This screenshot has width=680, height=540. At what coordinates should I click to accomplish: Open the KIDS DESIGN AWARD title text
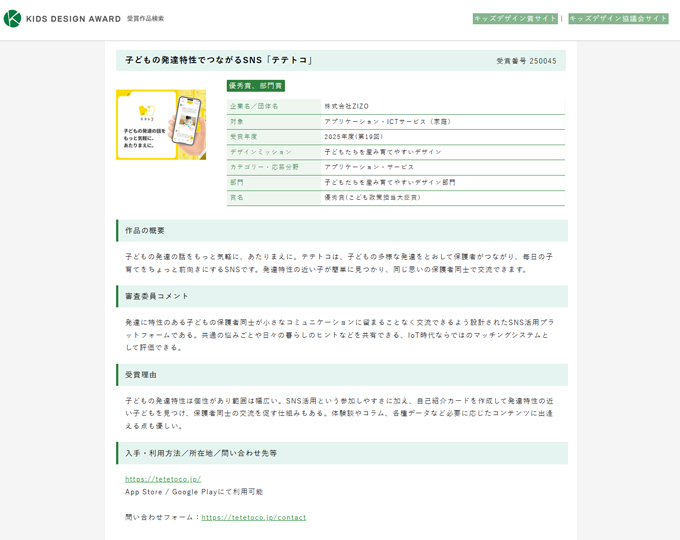[x=73, y=19]
